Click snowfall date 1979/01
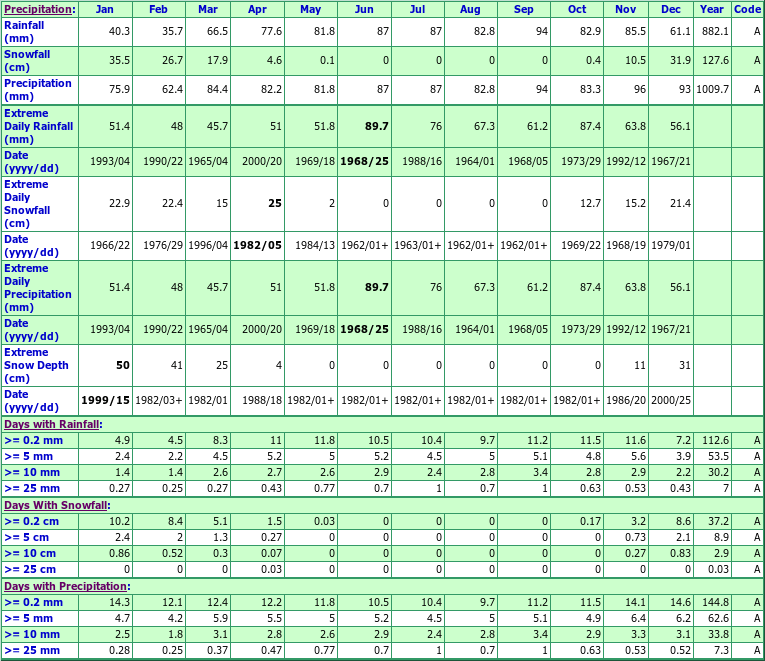Screen dimensions: 765x661 [x=671, y=245]
